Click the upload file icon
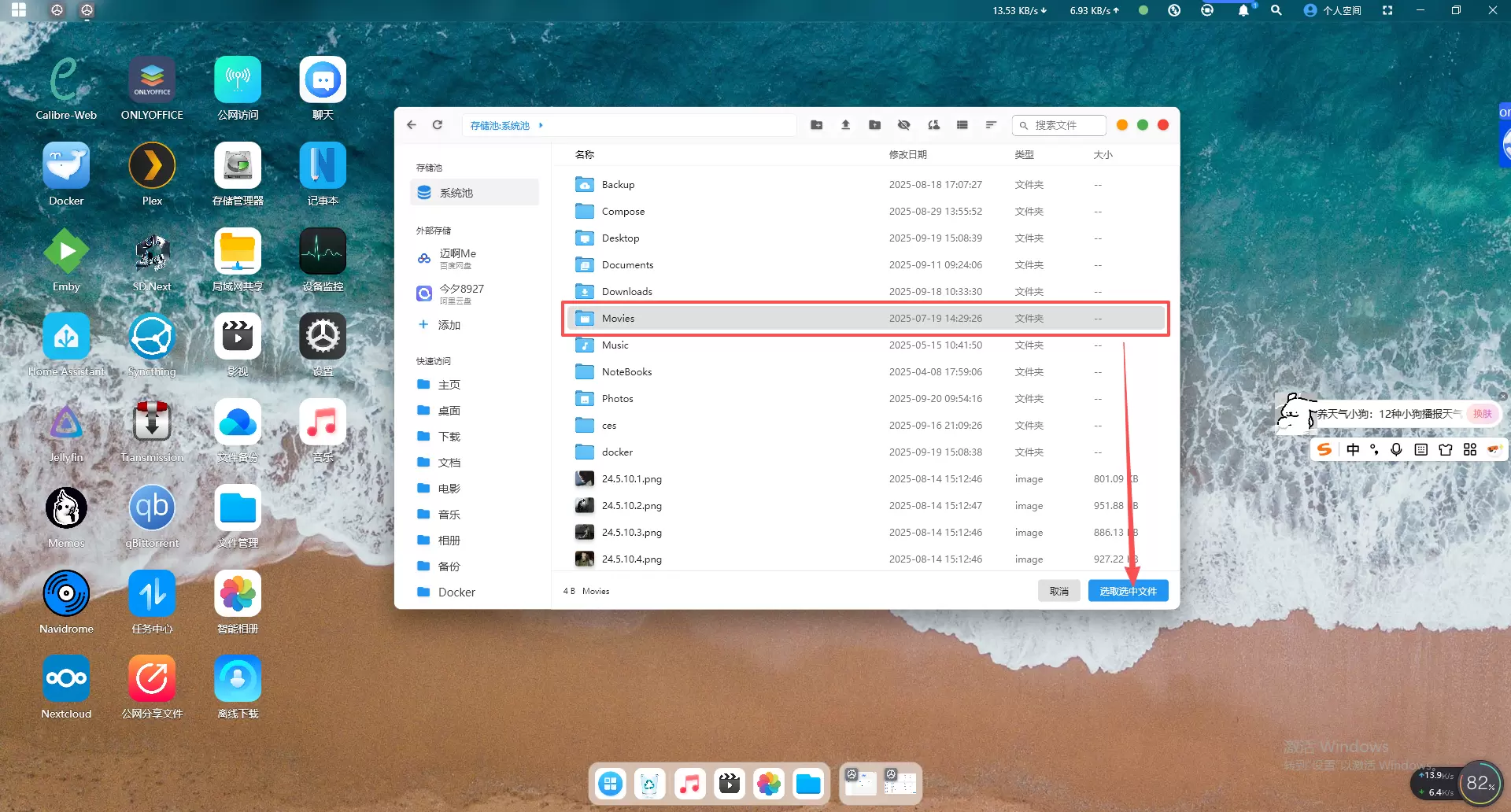 [x=845, y=125]
